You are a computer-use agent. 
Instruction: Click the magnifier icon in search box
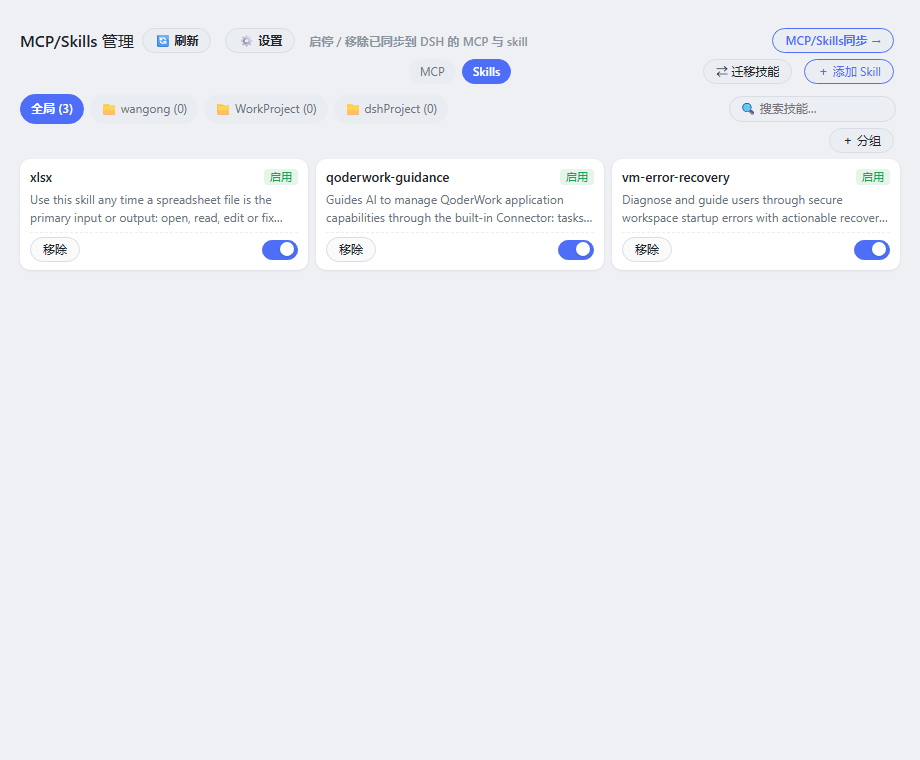748,109
